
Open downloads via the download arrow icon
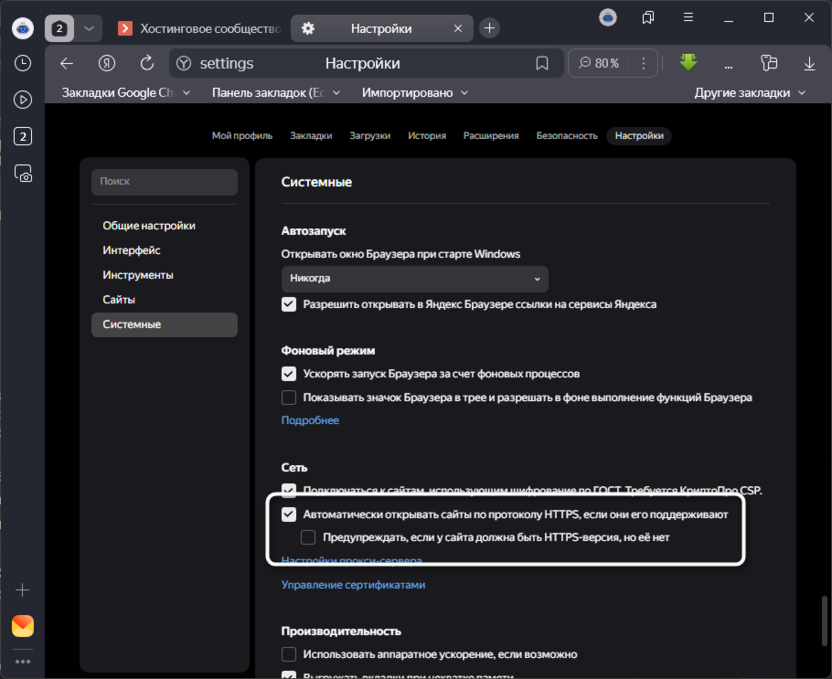(808, 63)
